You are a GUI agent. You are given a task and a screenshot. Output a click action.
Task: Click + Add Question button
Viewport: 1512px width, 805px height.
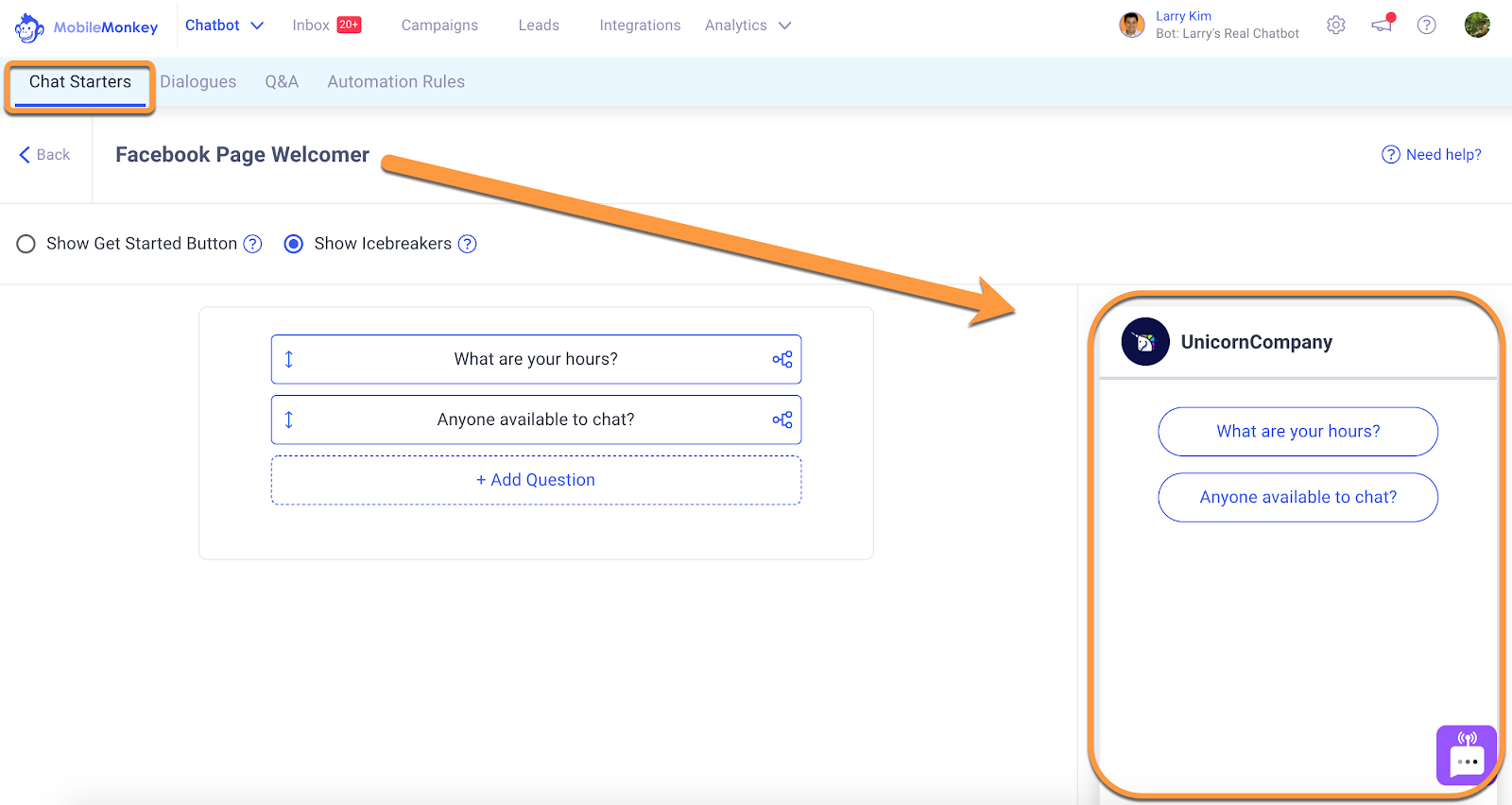coord(536,480)
